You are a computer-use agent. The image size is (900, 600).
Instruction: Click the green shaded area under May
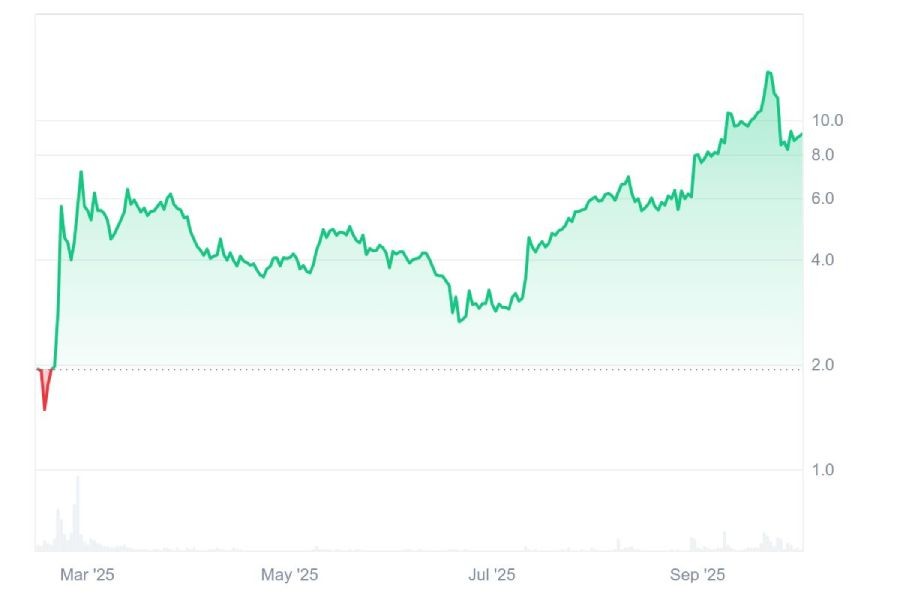coord(300,320)
